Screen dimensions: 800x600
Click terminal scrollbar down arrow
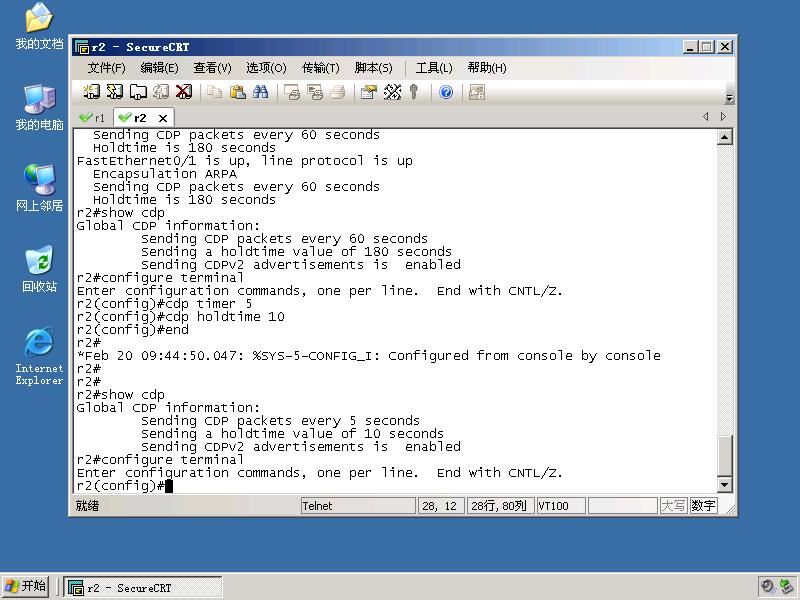click(x=724, y=484)
